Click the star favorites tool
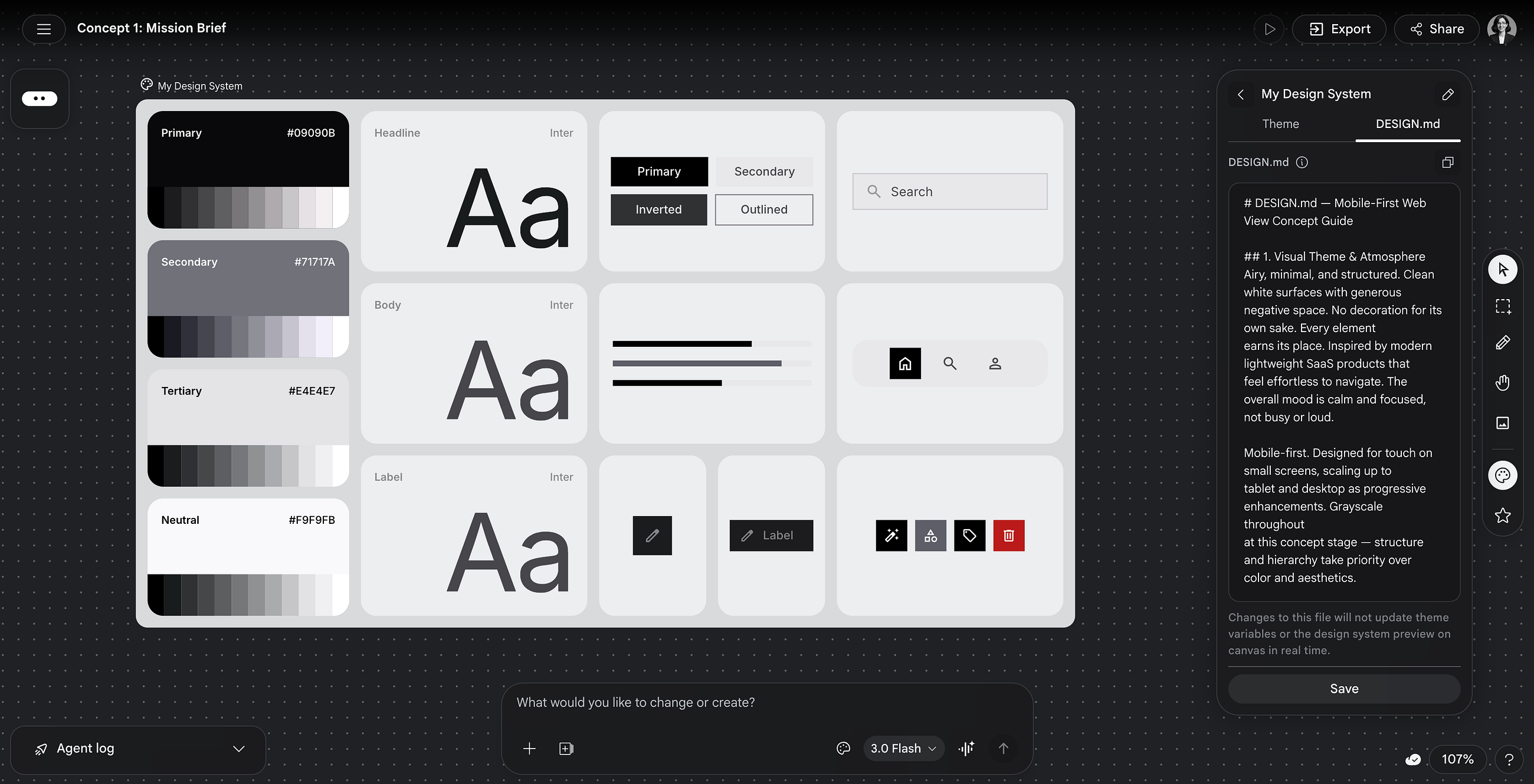This screenshot has height=784, width=1534. pyautogui.click(x=1503, y=516)
